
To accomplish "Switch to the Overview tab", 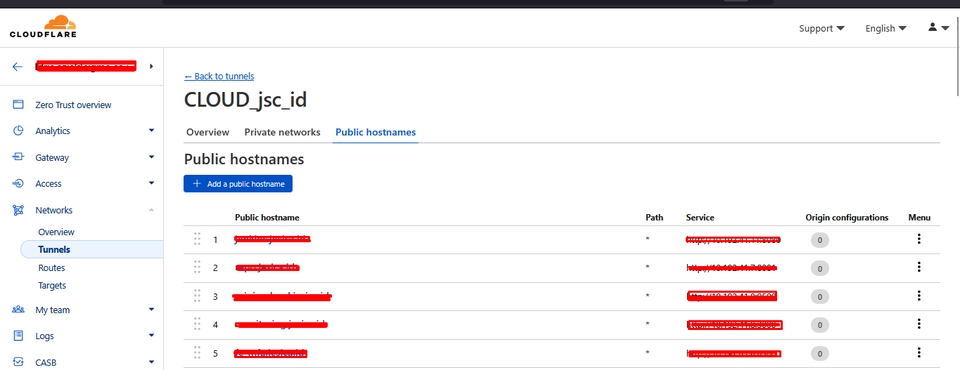I will point(208,132).
